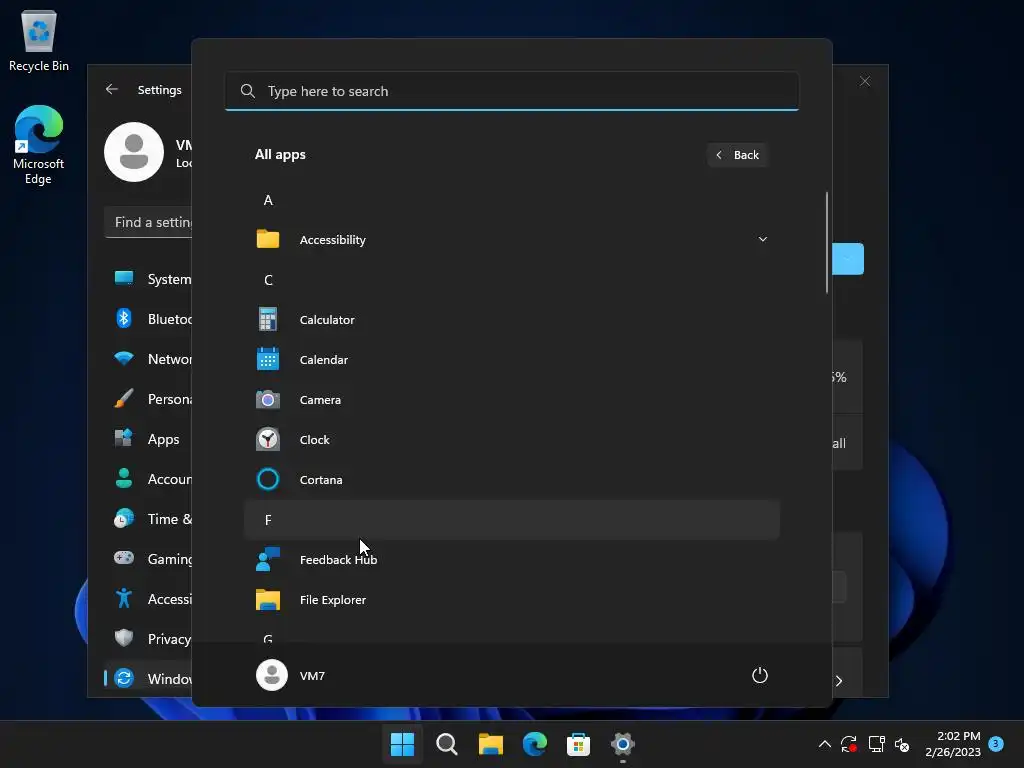Viewport: 1024px width, 768px height.
Task: Open Feedback Hub icon
Action: point(268,560)
